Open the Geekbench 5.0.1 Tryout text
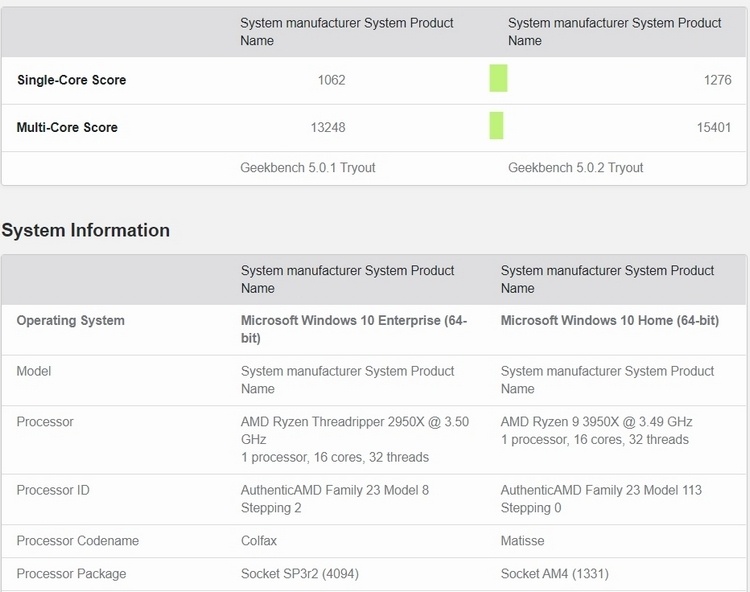Image resolution: width=750 pixels, height=592 pixels. point(308,168)
